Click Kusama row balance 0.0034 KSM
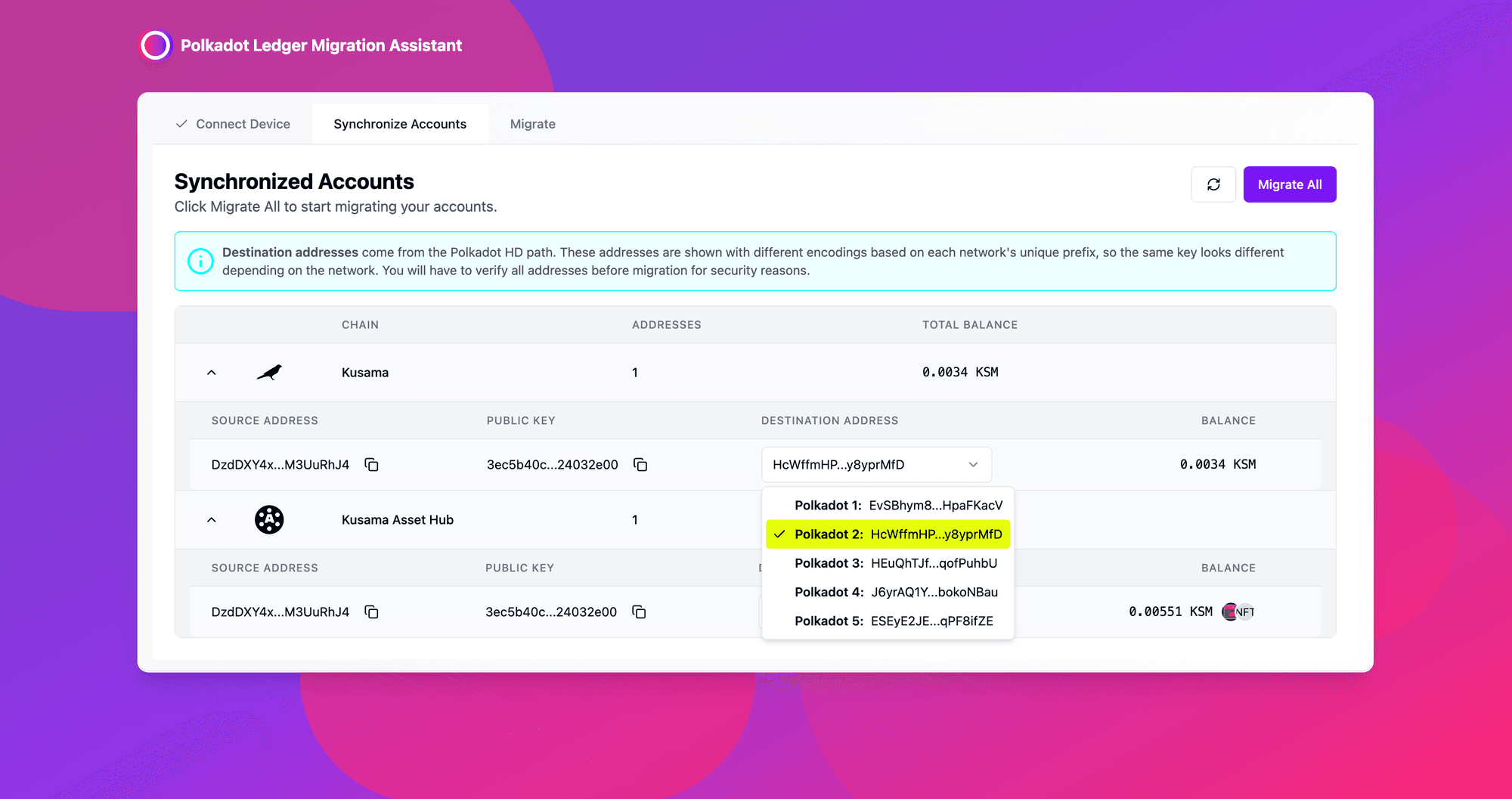 (x=1218, y=464)
